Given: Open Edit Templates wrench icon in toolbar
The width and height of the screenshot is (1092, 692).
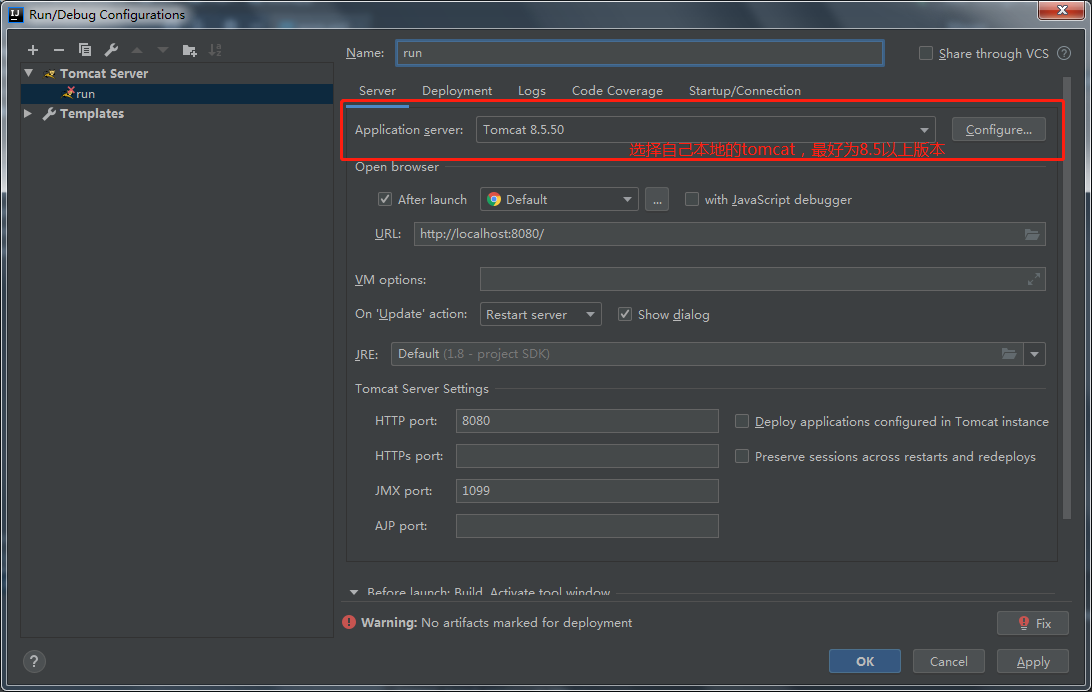Looking at the screenshot, I should coord(111,50).
